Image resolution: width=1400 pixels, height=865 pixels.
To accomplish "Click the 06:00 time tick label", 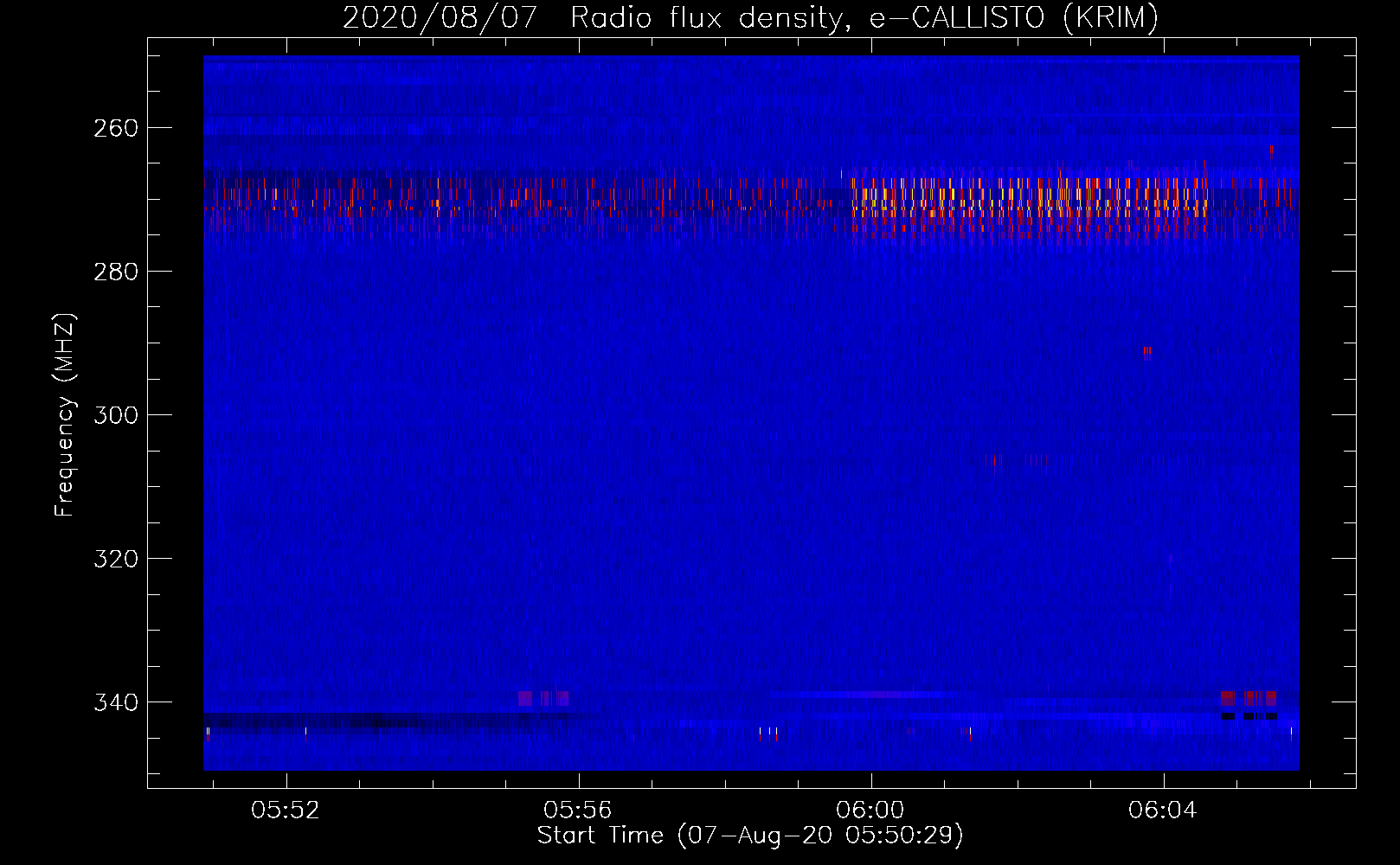I will click(870, 811).
